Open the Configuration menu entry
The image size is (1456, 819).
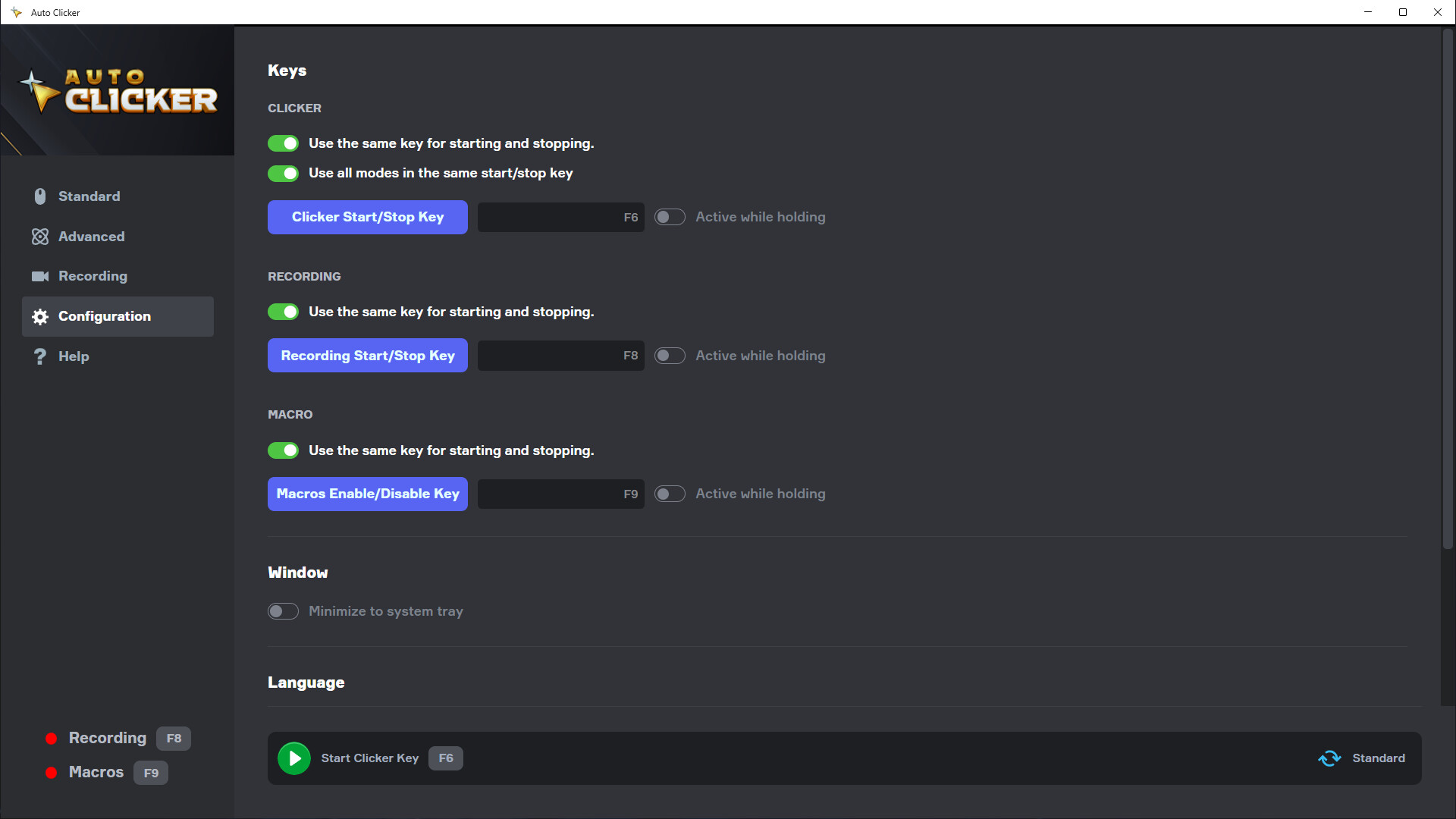(x=105, y=316)
